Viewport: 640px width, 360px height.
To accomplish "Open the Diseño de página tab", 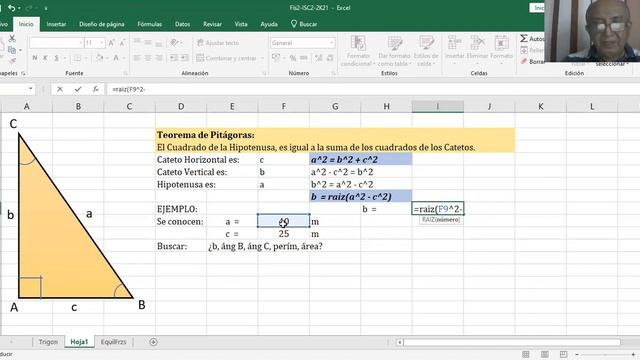I will [102, 24].
